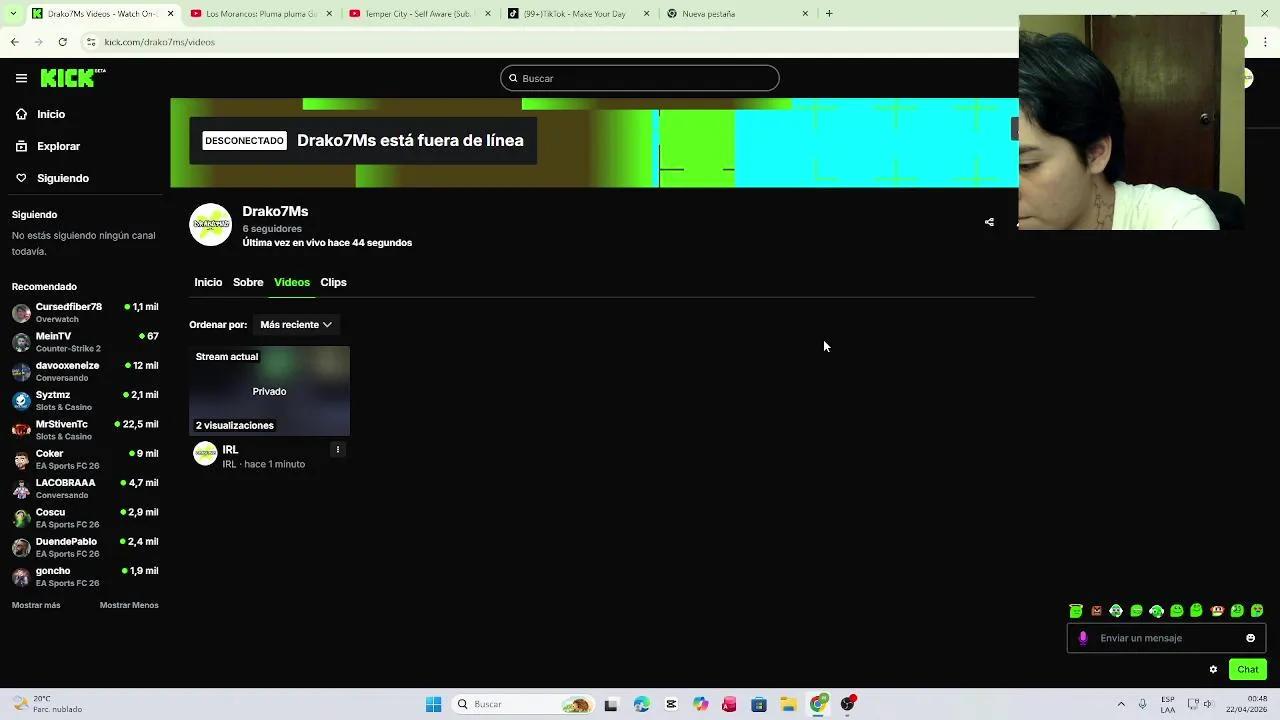
Task: Open the weather widget showing 20°C
Action: [x=48, y=704]
